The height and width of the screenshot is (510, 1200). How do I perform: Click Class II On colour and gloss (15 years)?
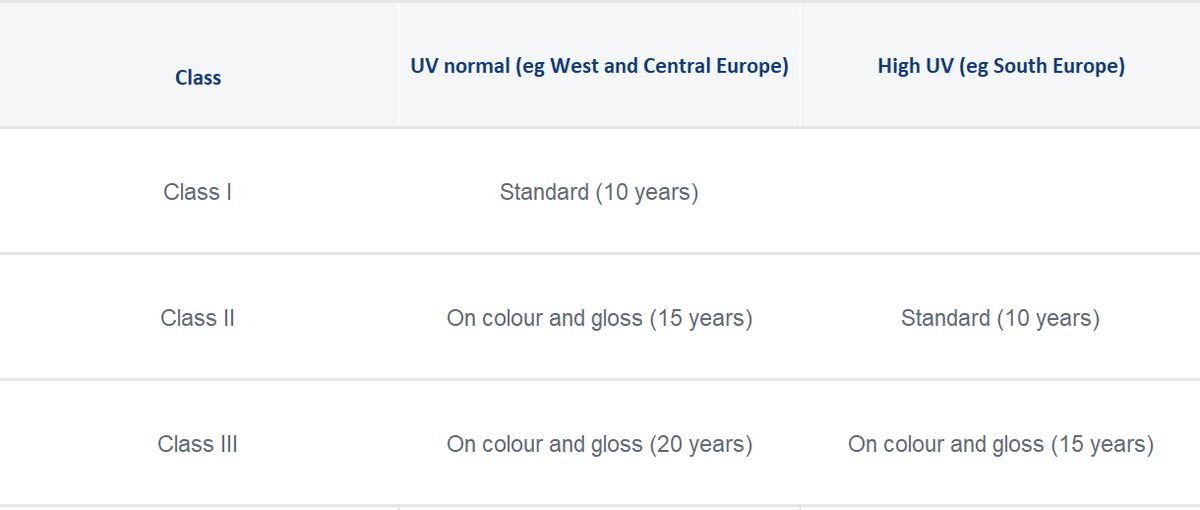point(599,318)
